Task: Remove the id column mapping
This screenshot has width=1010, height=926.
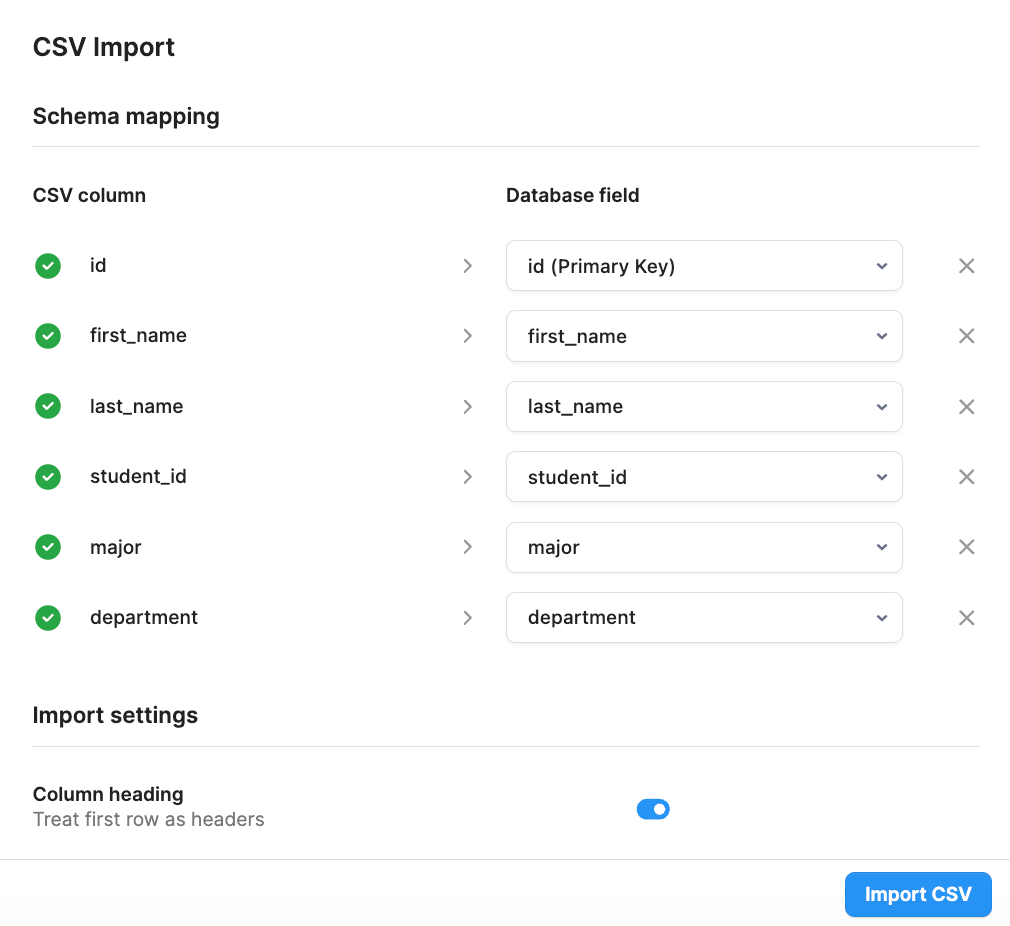Action: 966,266
